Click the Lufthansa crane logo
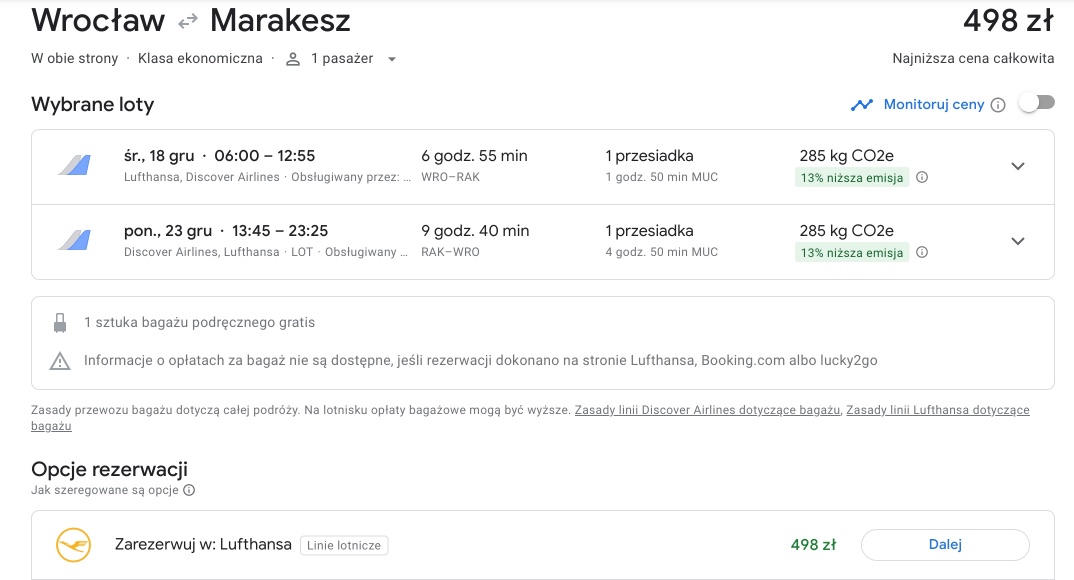1074x580 pixels. (73, 545)
